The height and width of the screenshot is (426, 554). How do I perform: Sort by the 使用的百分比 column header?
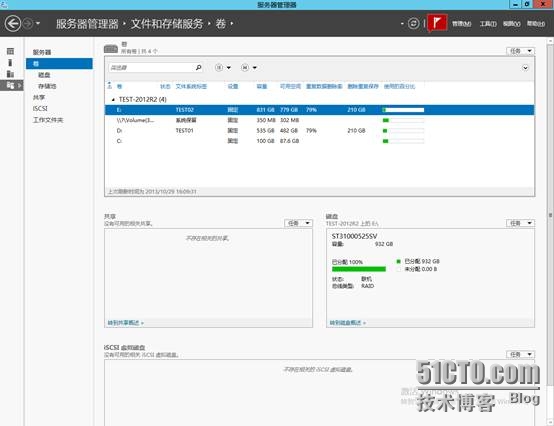point(399,87)
